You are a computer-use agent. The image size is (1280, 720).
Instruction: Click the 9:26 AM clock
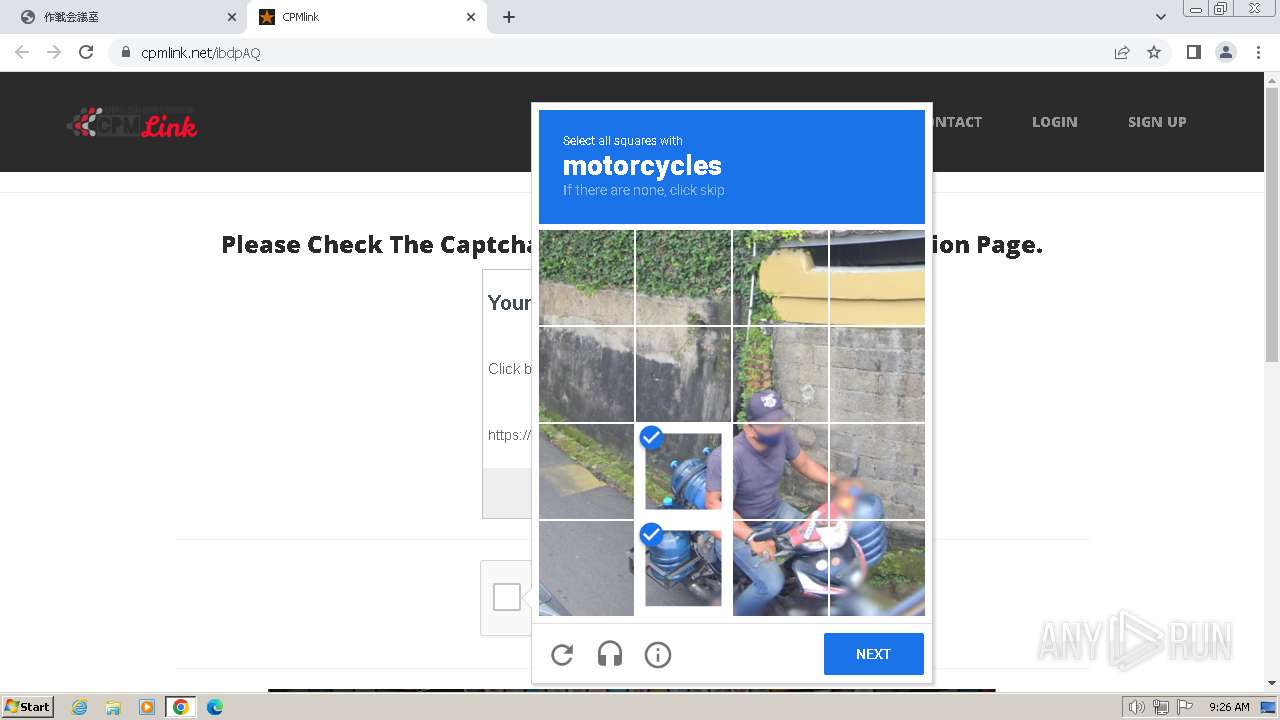[1229, 707]
